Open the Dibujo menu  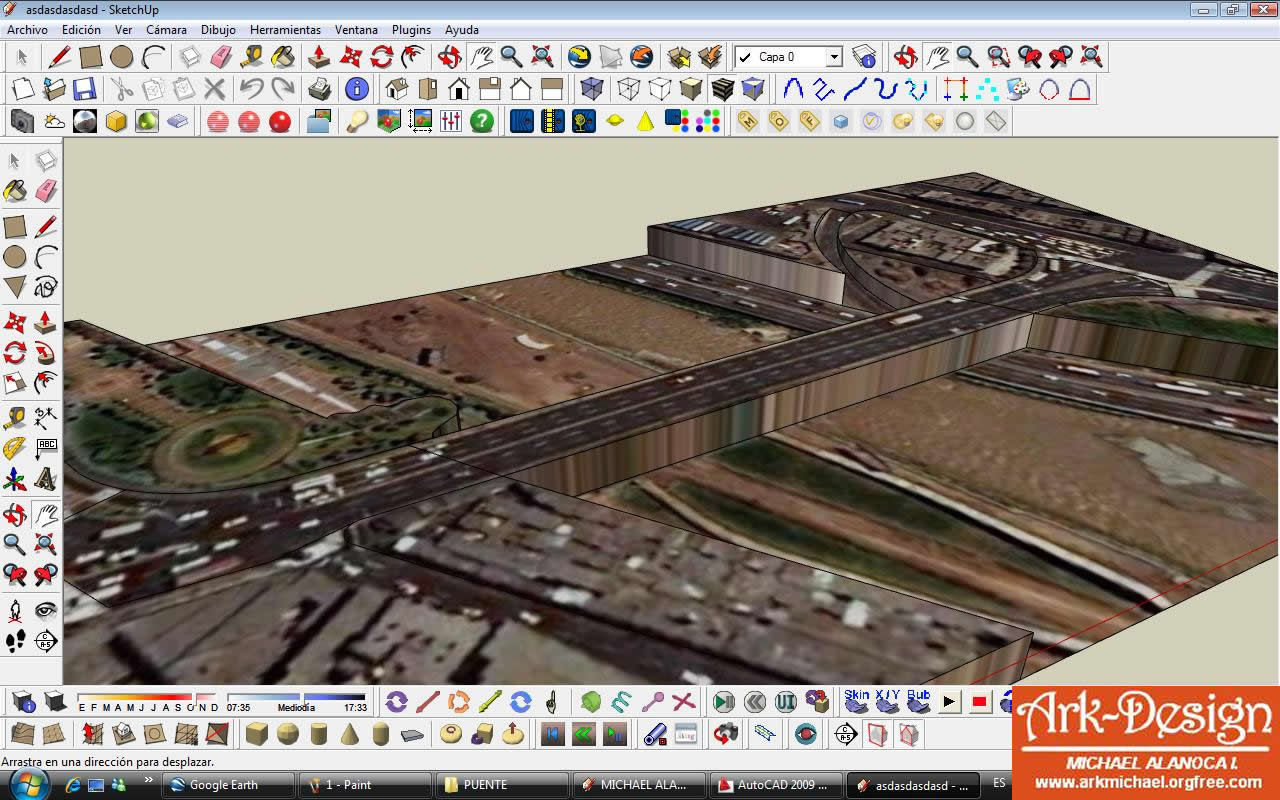pyautogui.click(x=218, y=30)
